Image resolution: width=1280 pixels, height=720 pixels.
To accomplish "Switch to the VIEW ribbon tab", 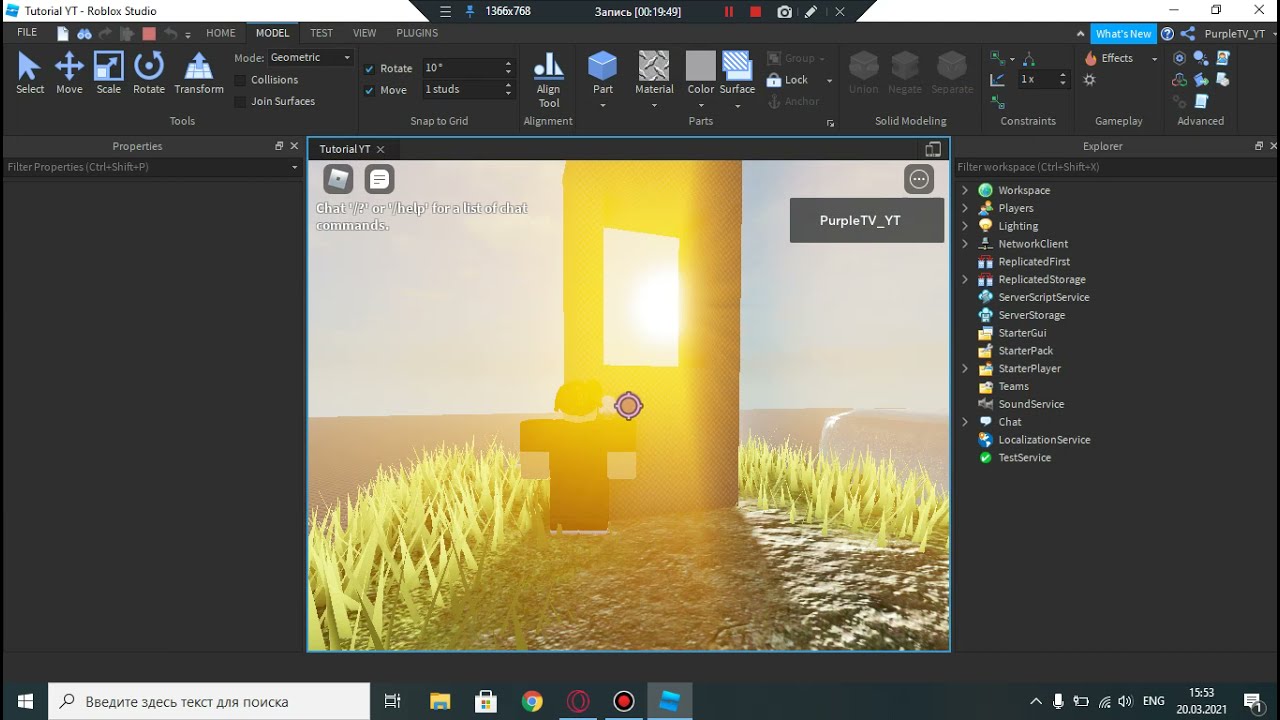I will [x=365, y=33].
